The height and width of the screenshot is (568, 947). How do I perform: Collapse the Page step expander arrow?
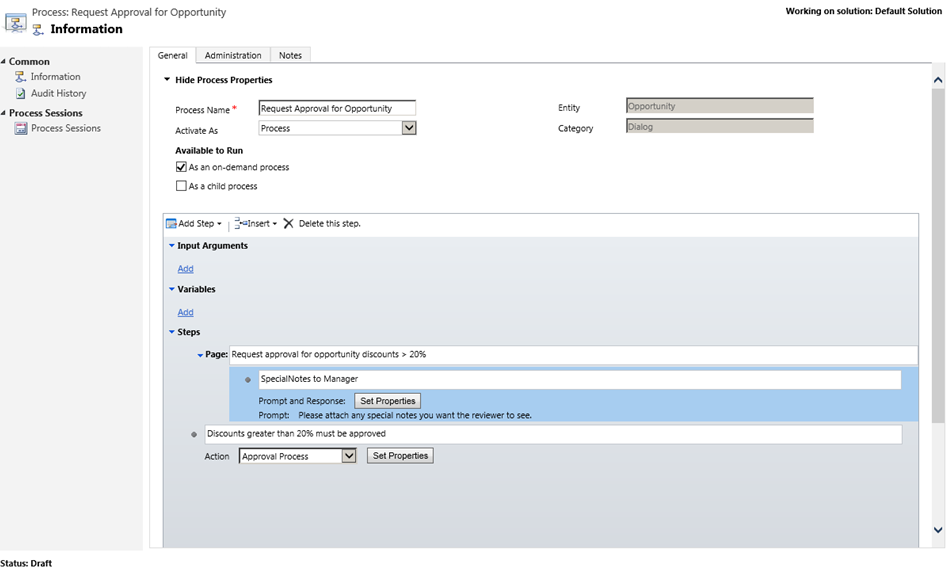point(200,355)
